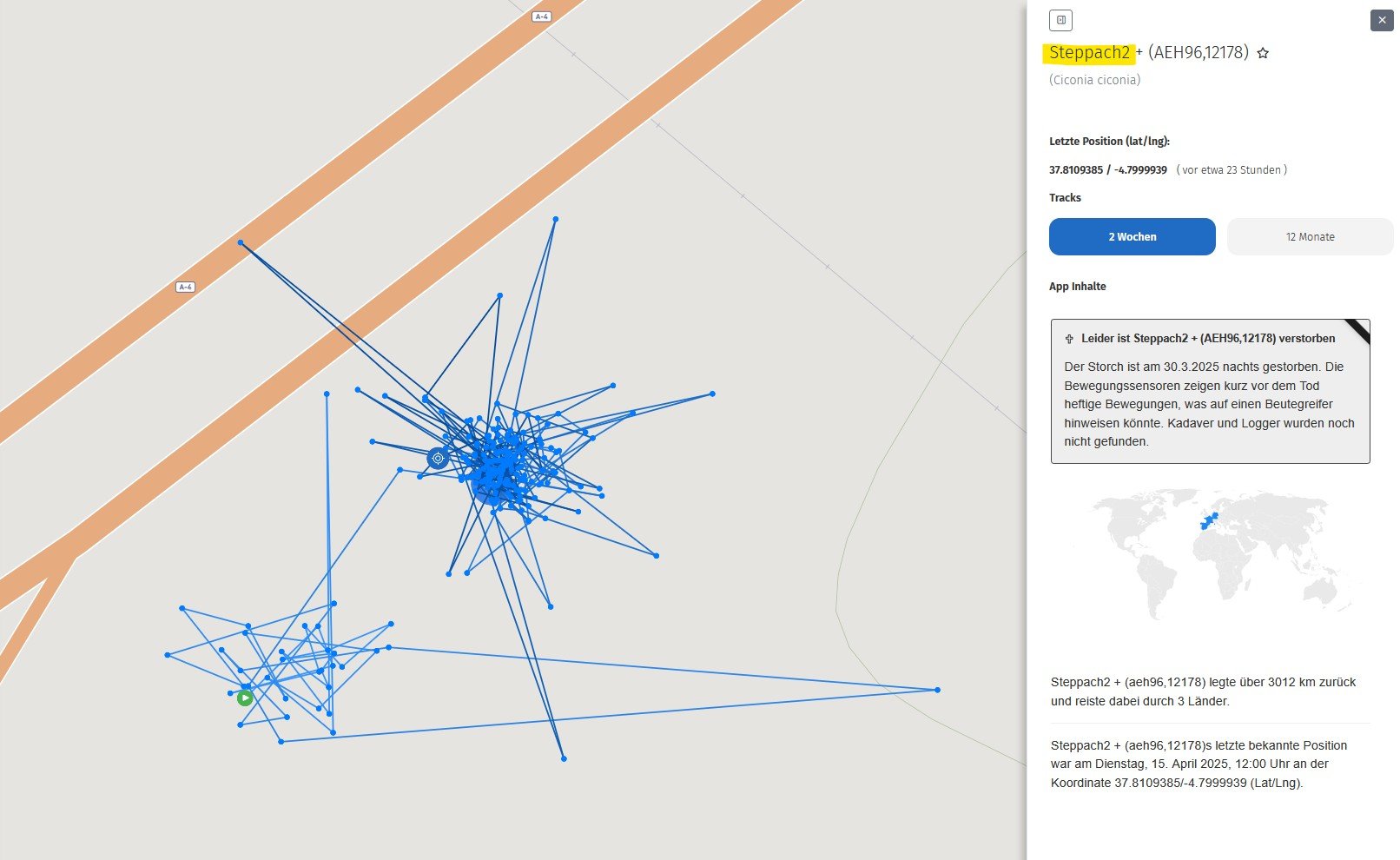This screenshot has width=1400, height=860.
Task: Click the black mourning ribbon corner
Action: pos(1356,331)
